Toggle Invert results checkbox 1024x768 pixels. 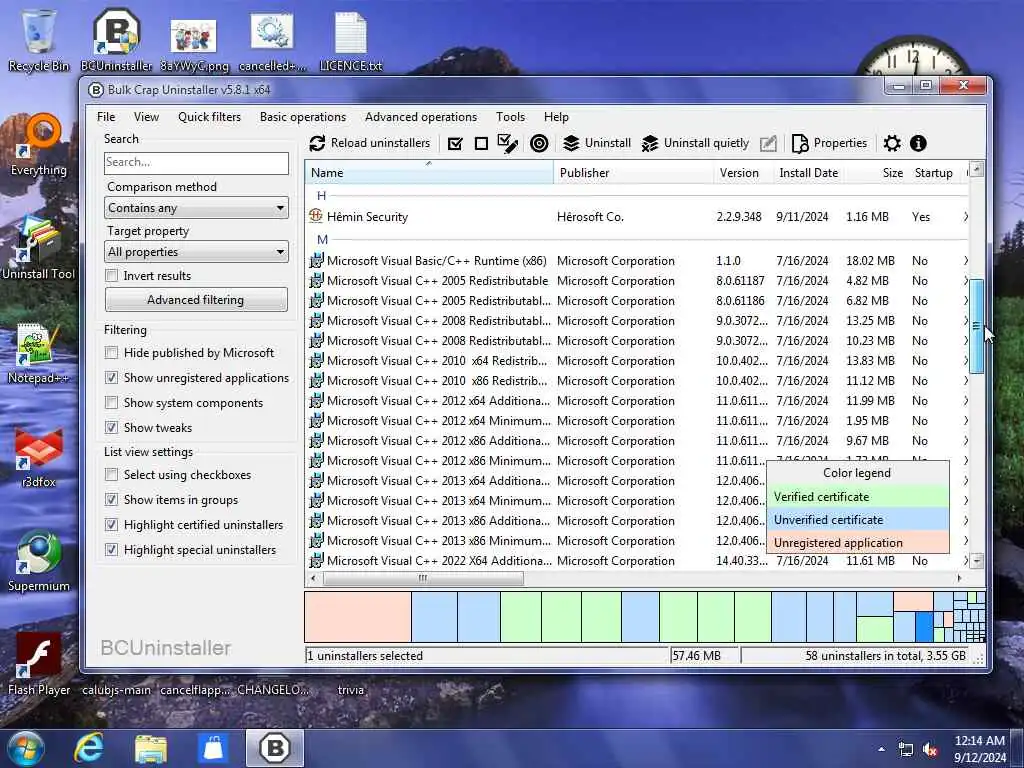(112, 276)
